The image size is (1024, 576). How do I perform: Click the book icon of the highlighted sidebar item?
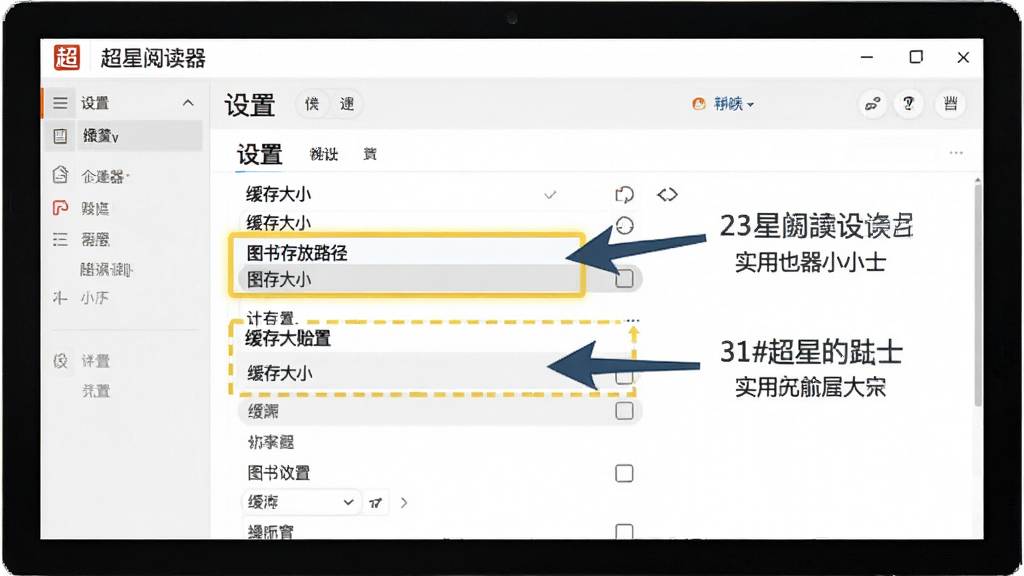[60, 136]
